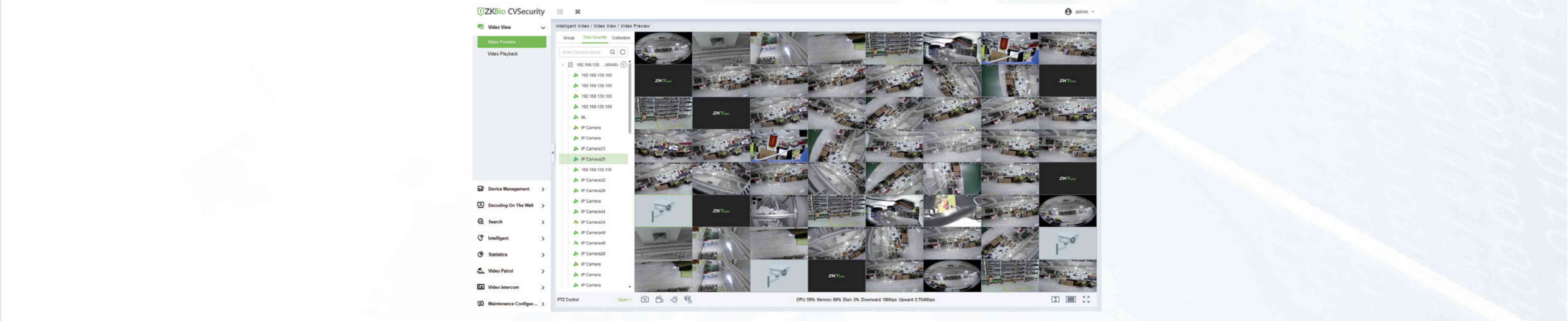Select IP Camera34 in camera list
Image resolution: width=1568 pixels, height=321 pixels.
click(x=593, y=222)
